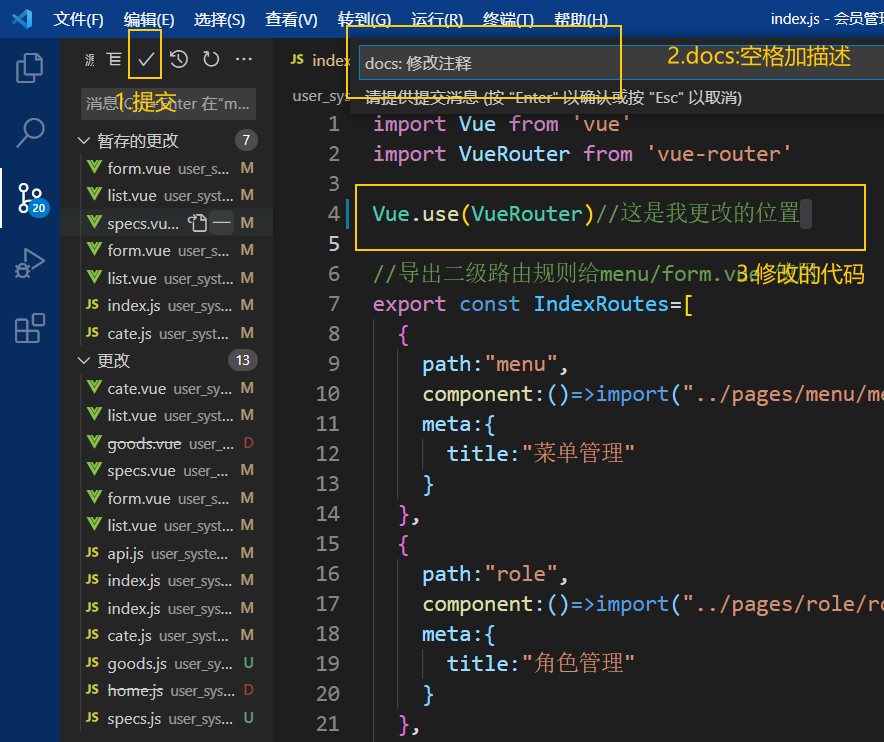
Task: Click 'import VueRouter from' line in editor
Action: click(582, 154)
